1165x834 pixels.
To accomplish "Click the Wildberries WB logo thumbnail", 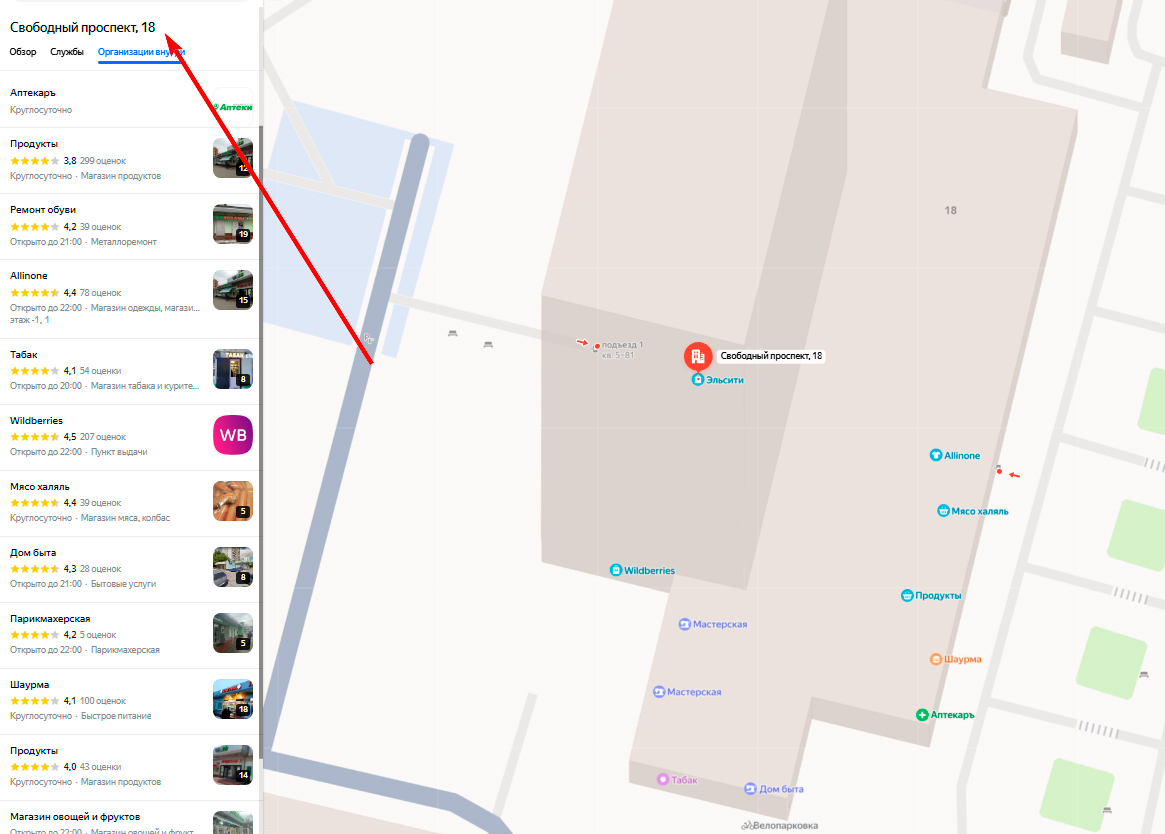I will (x=233, y=435).
